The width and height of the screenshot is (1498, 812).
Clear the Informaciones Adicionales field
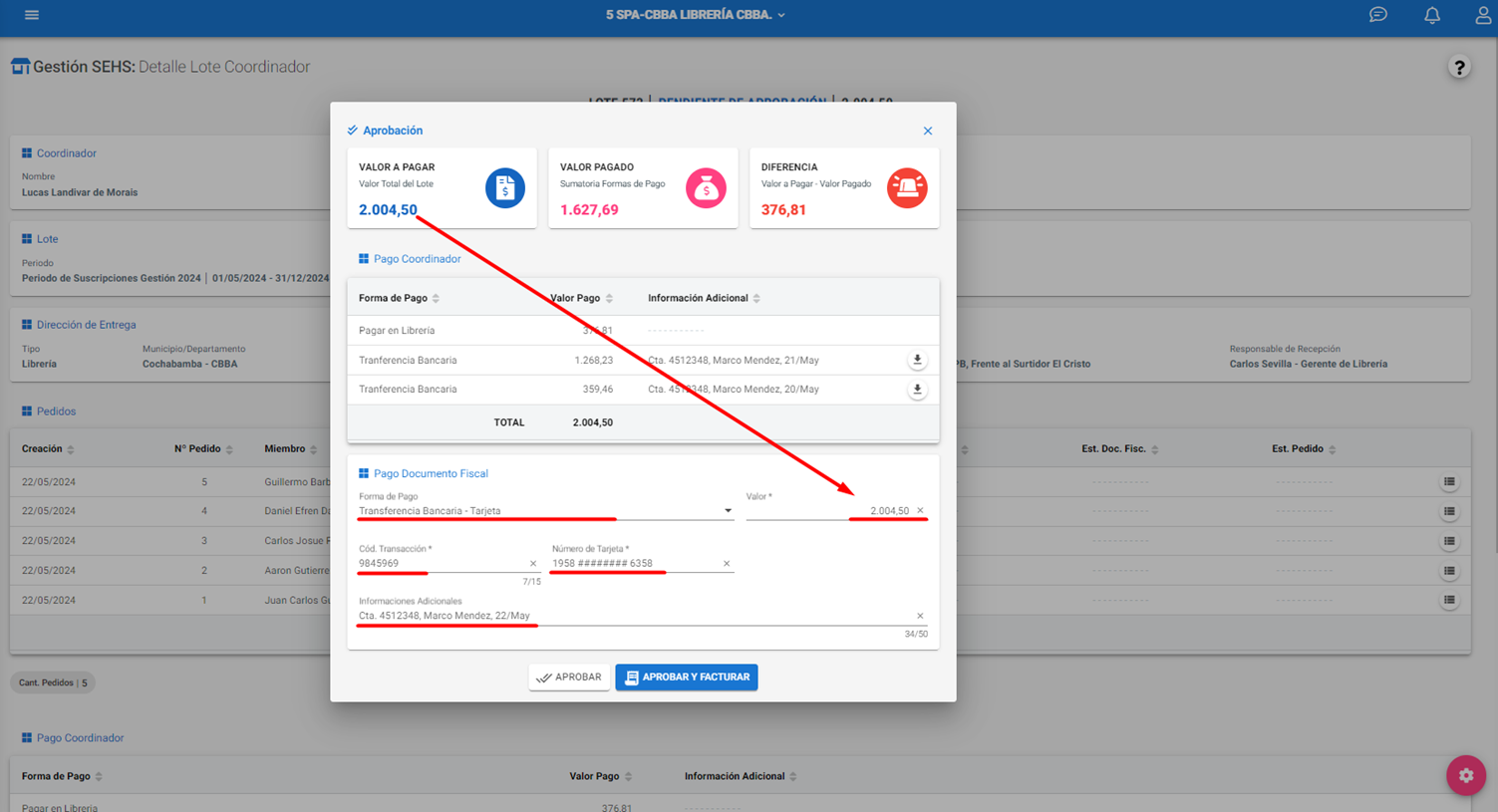point(920,616)
